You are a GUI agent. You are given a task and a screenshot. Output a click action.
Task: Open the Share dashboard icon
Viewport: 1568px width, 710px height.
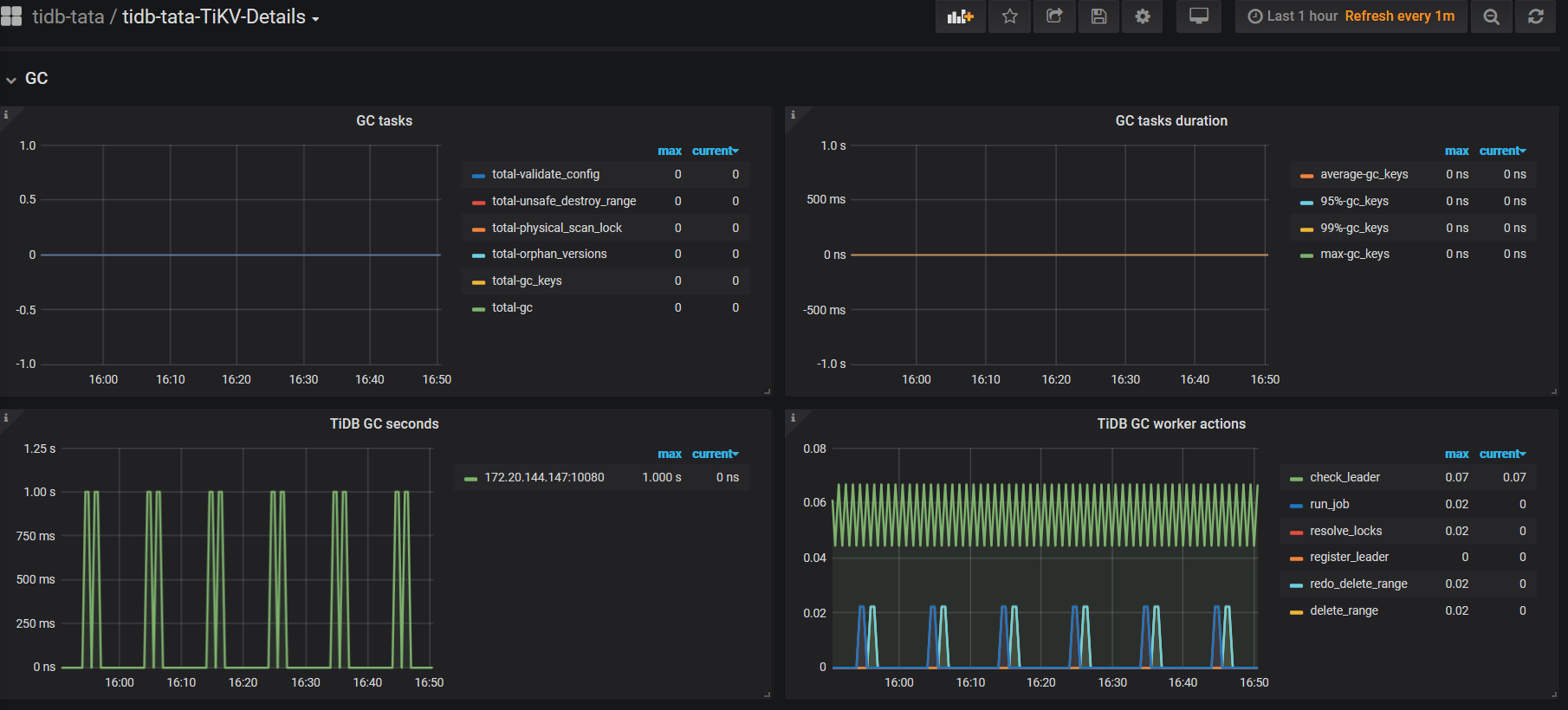(x=1054, y=16)
